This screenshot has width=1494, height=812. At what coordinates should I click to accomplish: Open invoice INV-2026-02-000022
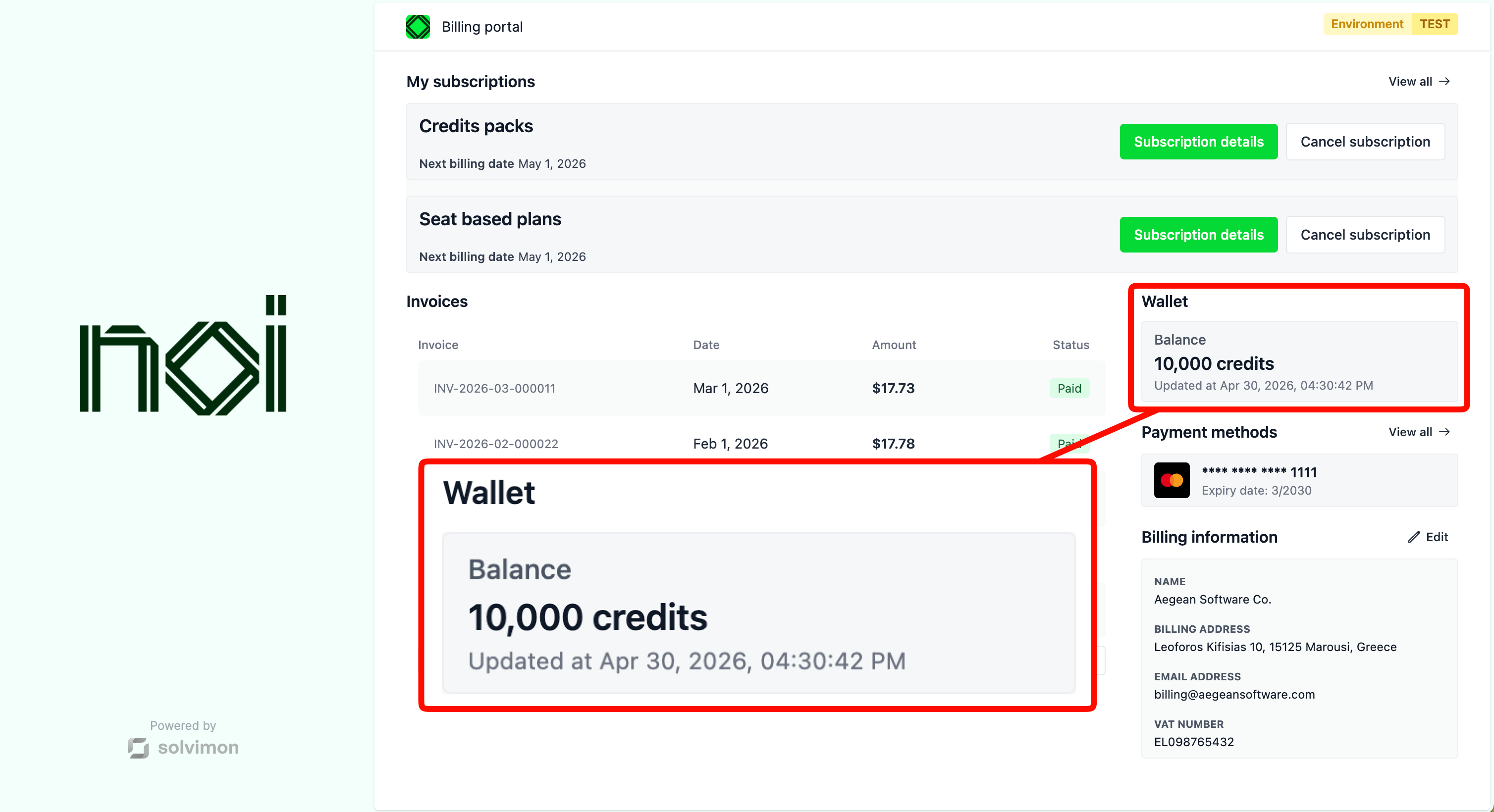pyautogui.click(x=761, y=444)
